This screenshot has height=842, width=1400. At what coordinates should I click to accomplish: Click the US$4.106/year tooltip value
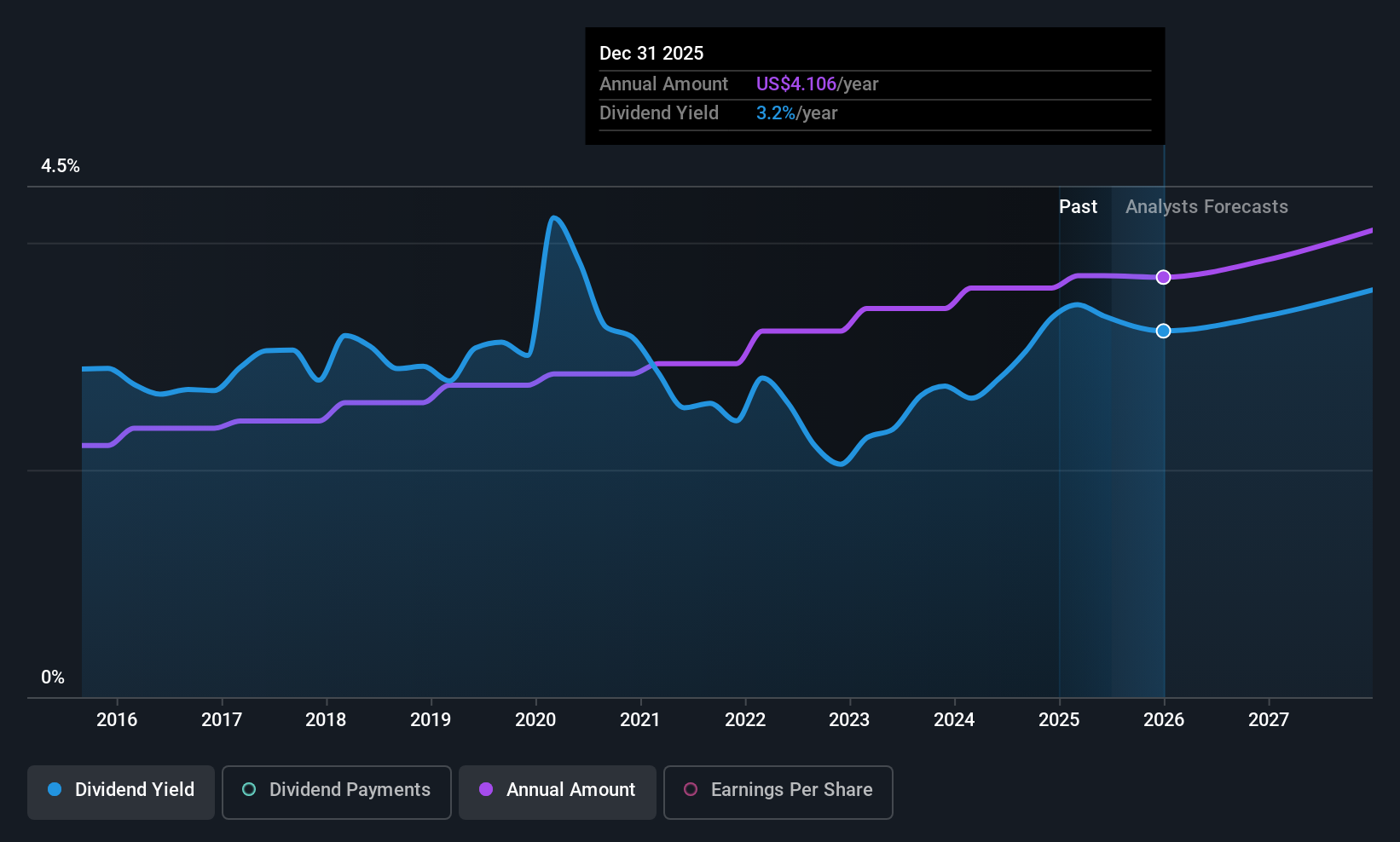tap(817, 84)
